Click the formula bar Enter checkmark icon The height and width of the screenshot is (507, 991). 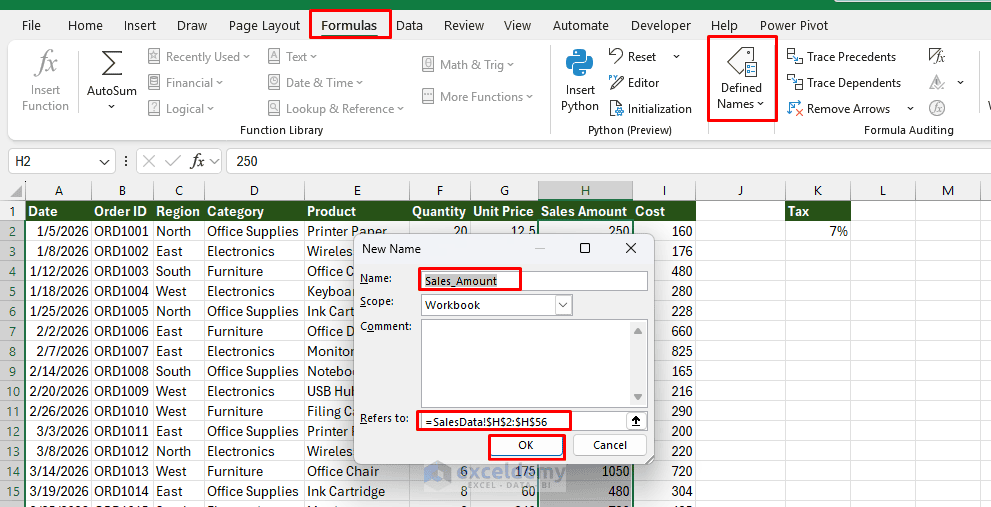pyautogui.click(x=173, y=161)
